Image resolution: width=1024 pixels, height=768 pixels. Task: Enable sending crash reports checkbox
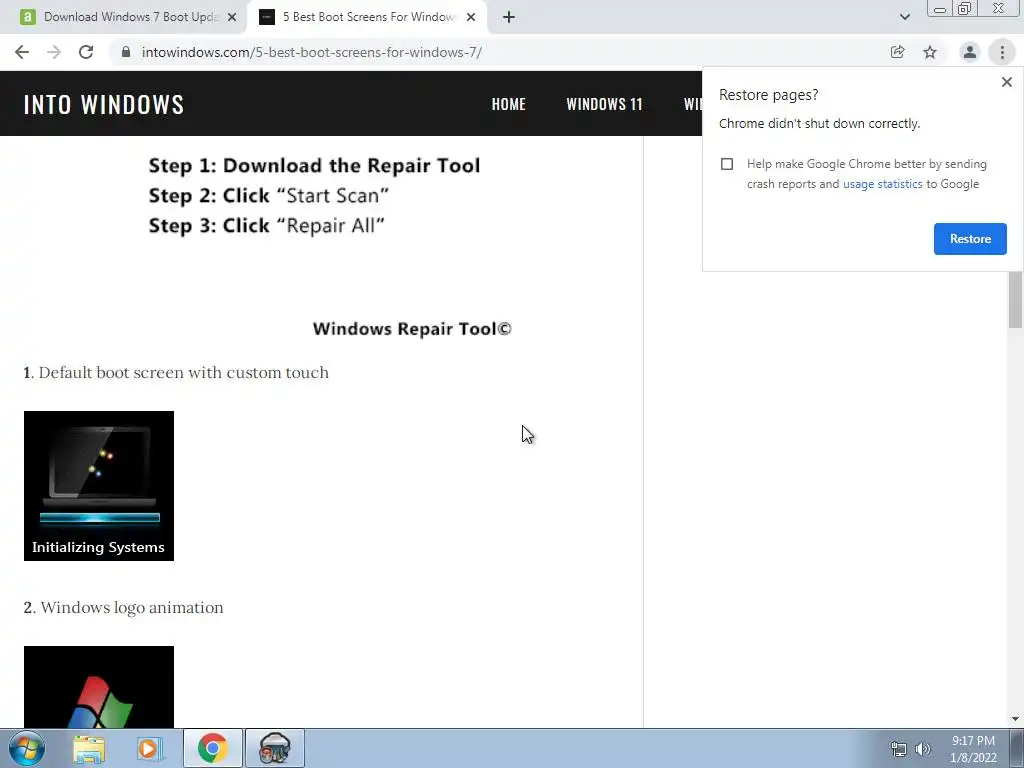pos(727,164)
